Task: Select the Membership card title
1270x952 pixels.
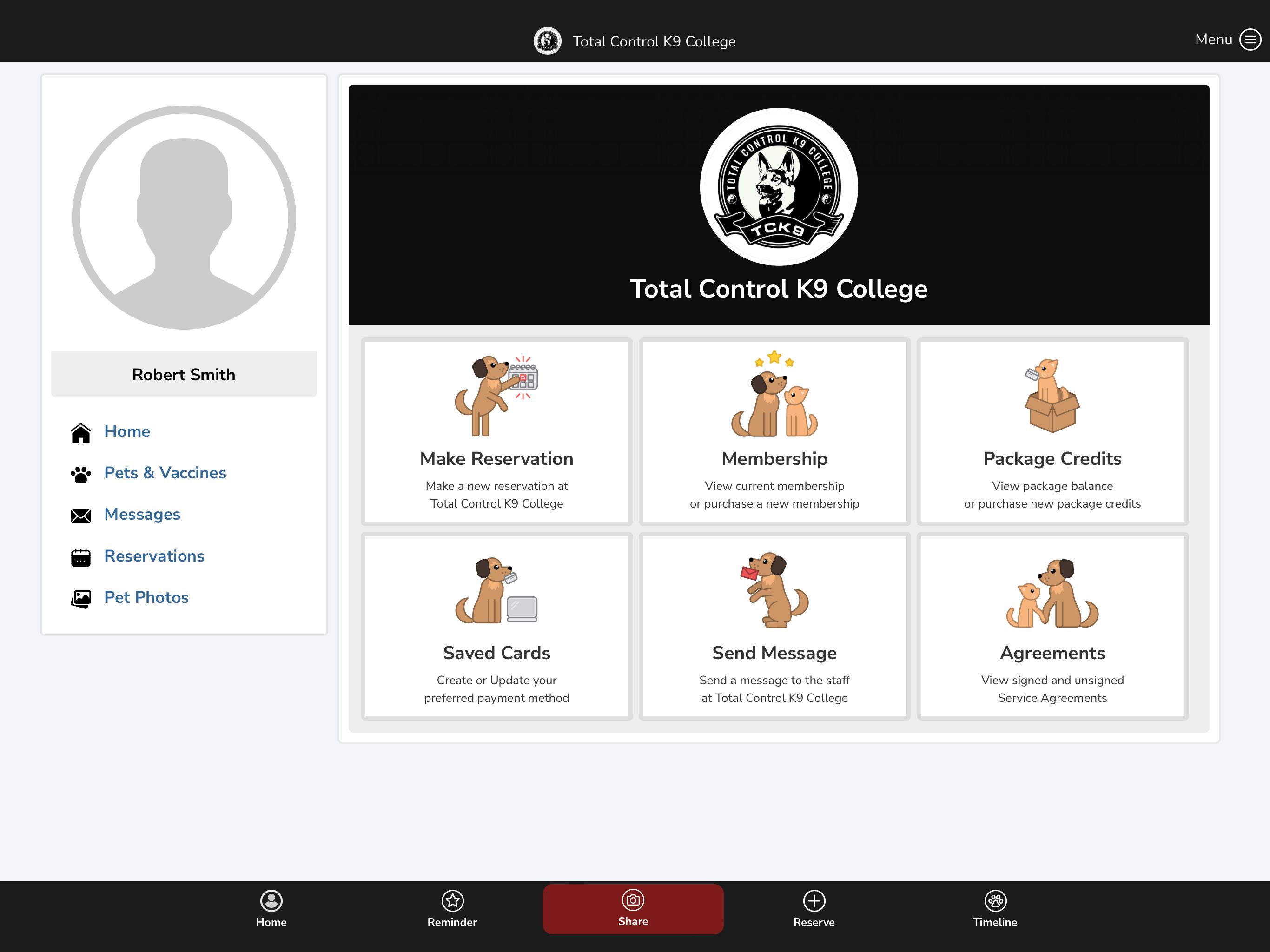Action: (x=774, y=458)
